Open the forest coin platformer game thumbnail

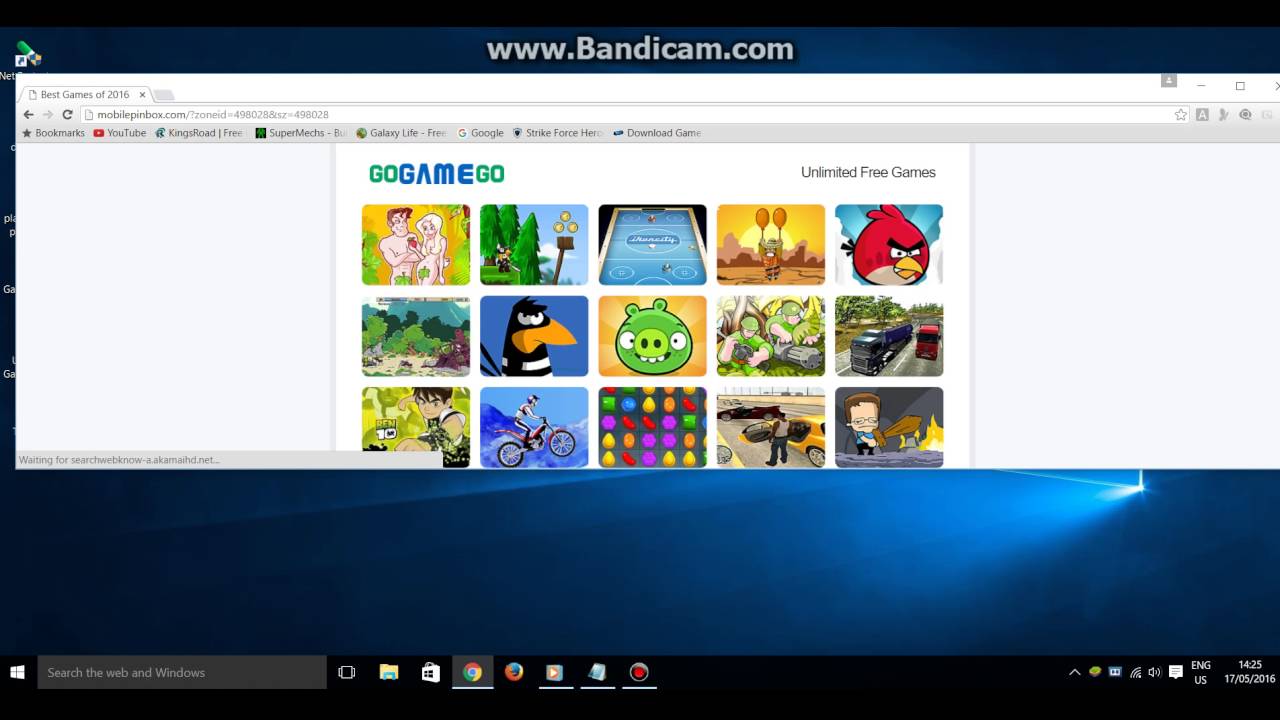coord(534,245)
